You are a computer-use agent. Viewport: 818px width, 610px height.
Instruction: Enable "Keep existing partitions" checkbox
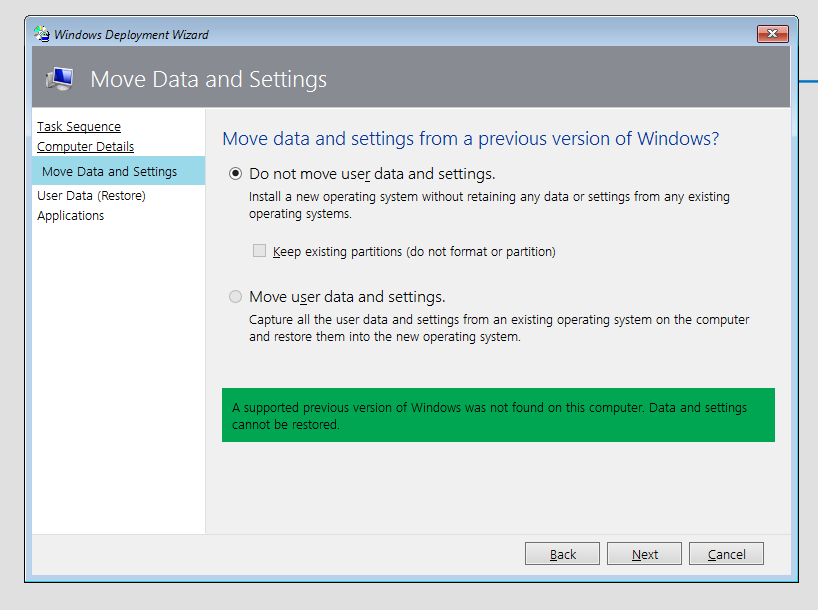pos(259,251)
